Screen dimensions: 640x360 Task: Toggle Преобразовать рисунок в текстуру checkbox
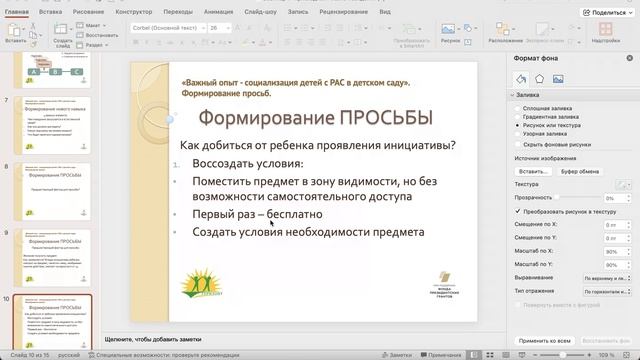tap(518, 211)
